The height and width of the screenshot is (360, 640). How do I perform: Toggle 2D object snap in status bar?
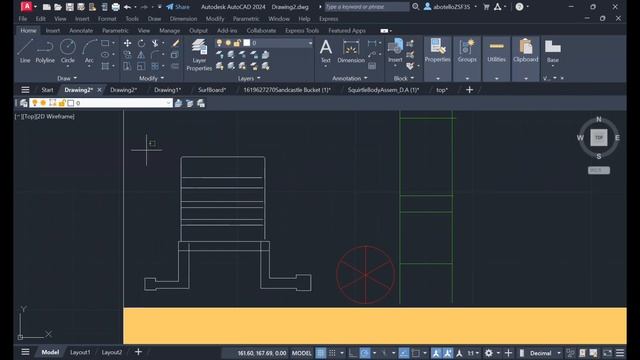coord(416,353)
